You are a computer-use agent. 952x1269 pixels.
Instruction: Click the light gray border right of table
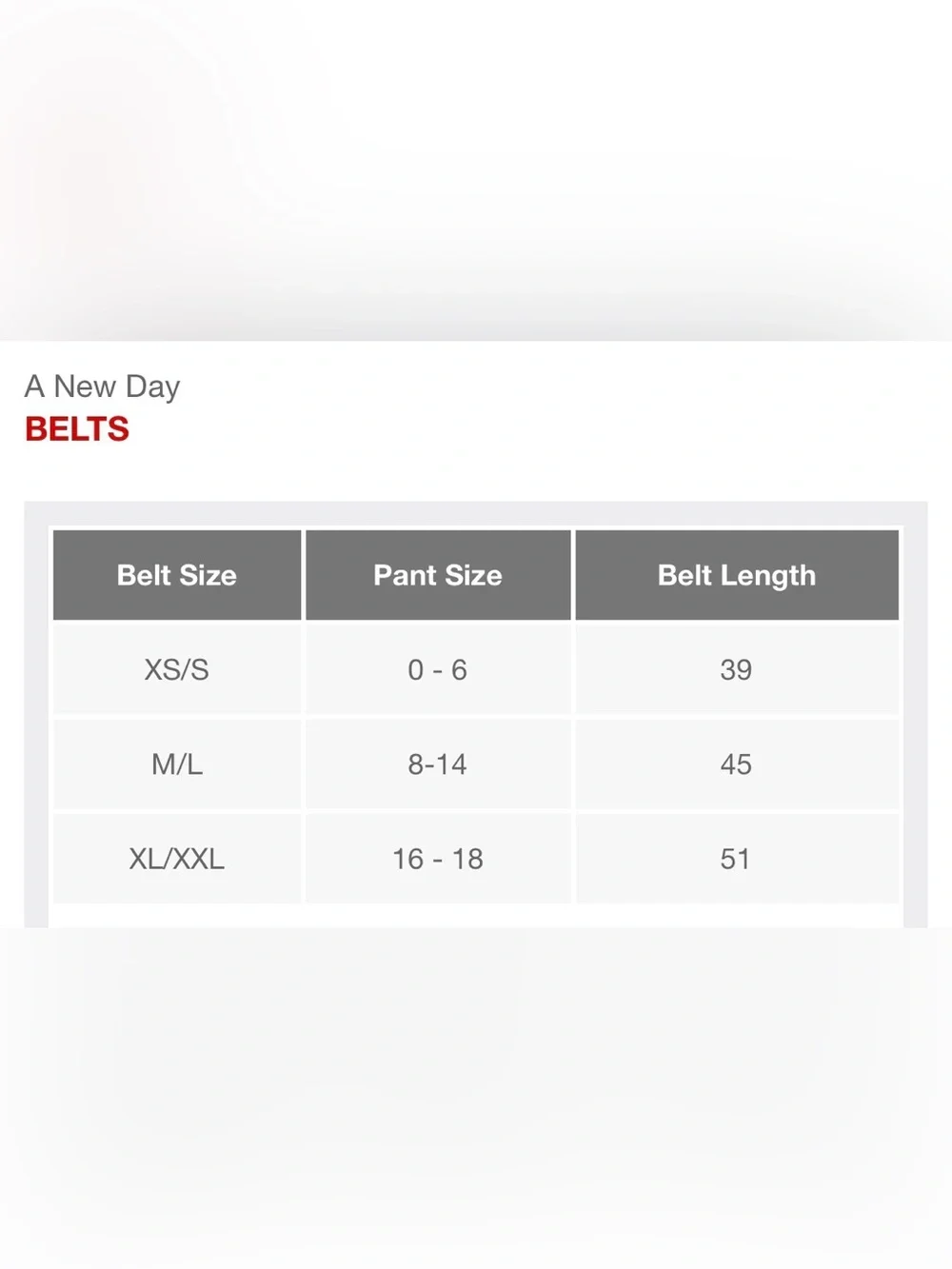click(915, 714)
